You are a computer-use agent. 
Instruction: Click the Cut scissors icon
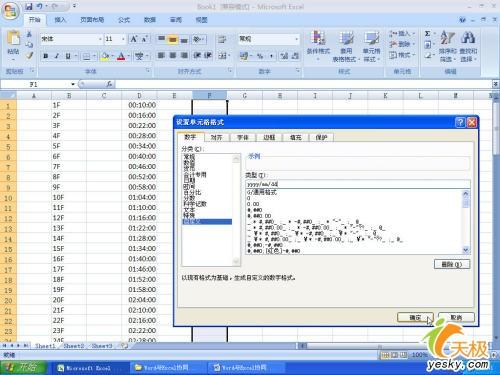[29, 35]
